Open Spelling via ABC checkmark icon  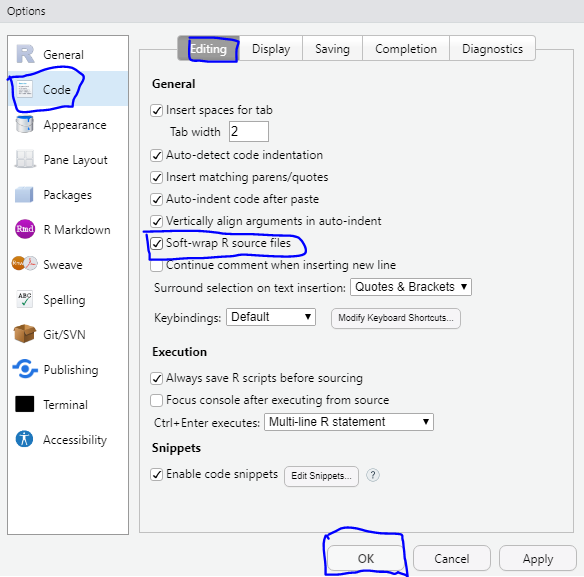tap(25, 299)
